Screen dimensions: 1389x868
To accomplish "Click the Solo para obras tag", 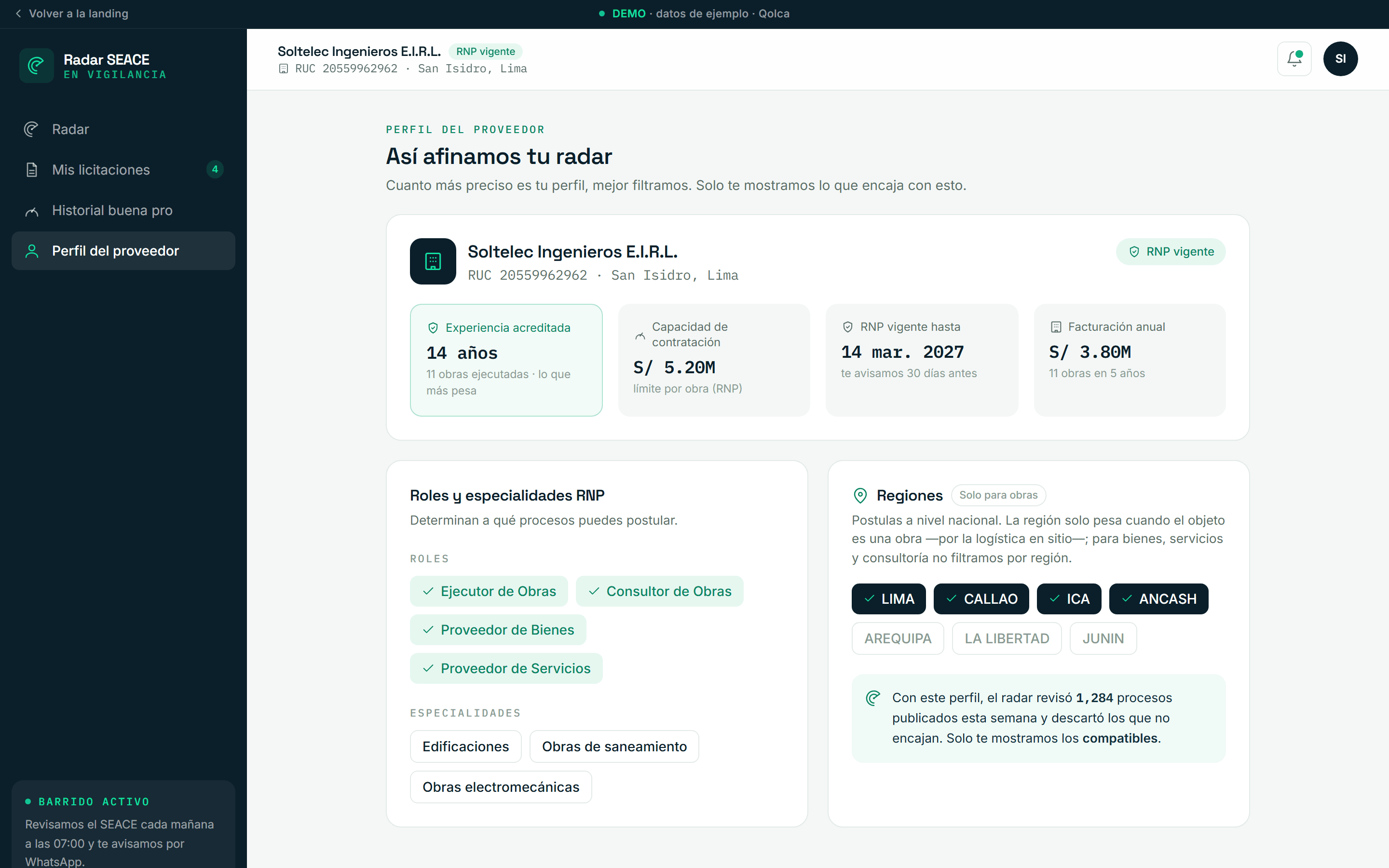I will click(998, 495).
